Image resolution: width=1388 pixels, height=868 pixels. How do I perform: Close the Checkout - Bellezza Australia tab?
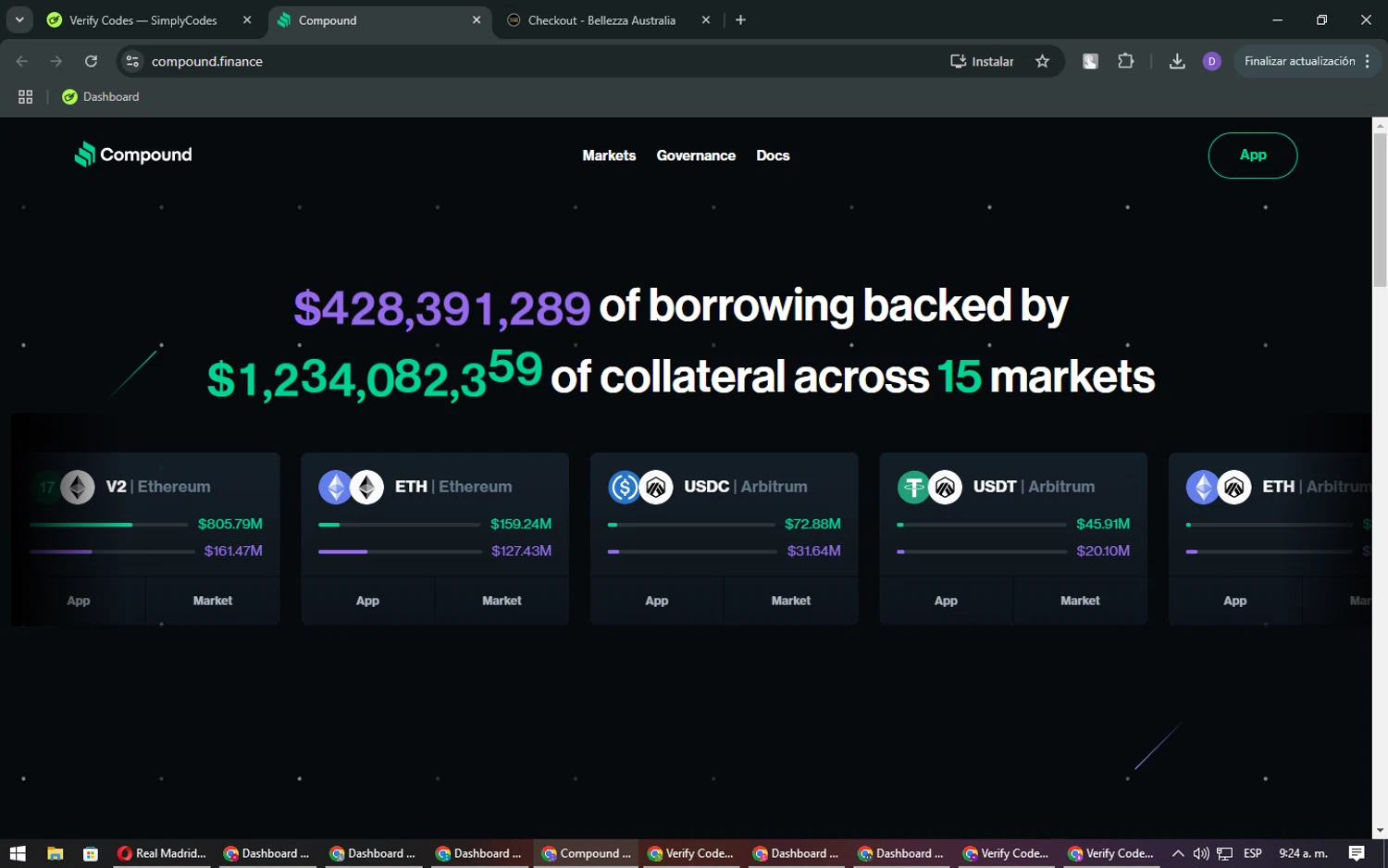[706, 20]
